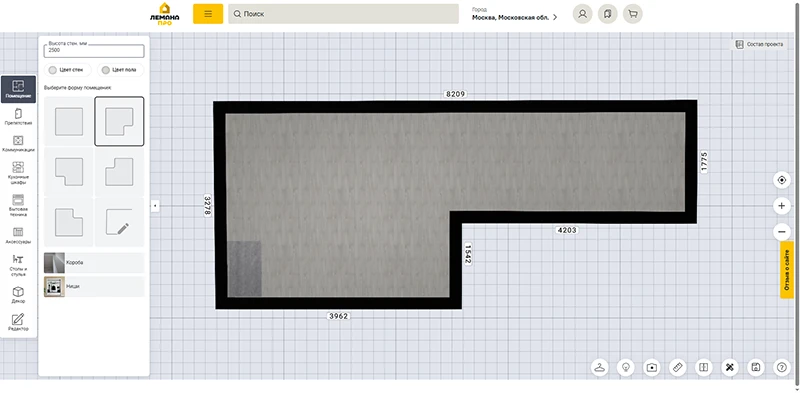Select the plain square room shape
This screenshot has width=800, height=393.
pyautogui.click(x=69, y=121)
